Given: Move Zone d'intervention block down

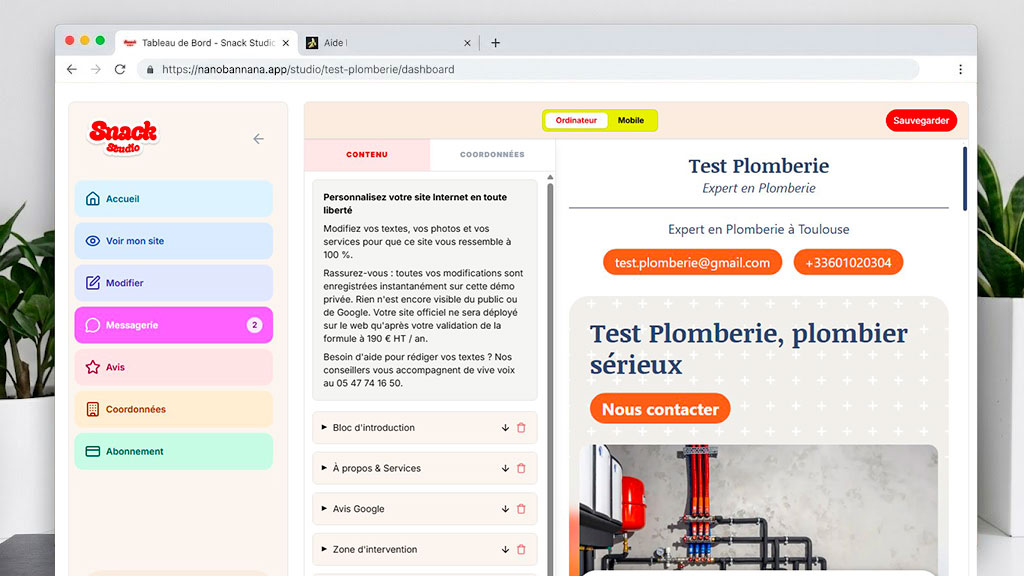Looking at the screenshot, I should 505,549.
